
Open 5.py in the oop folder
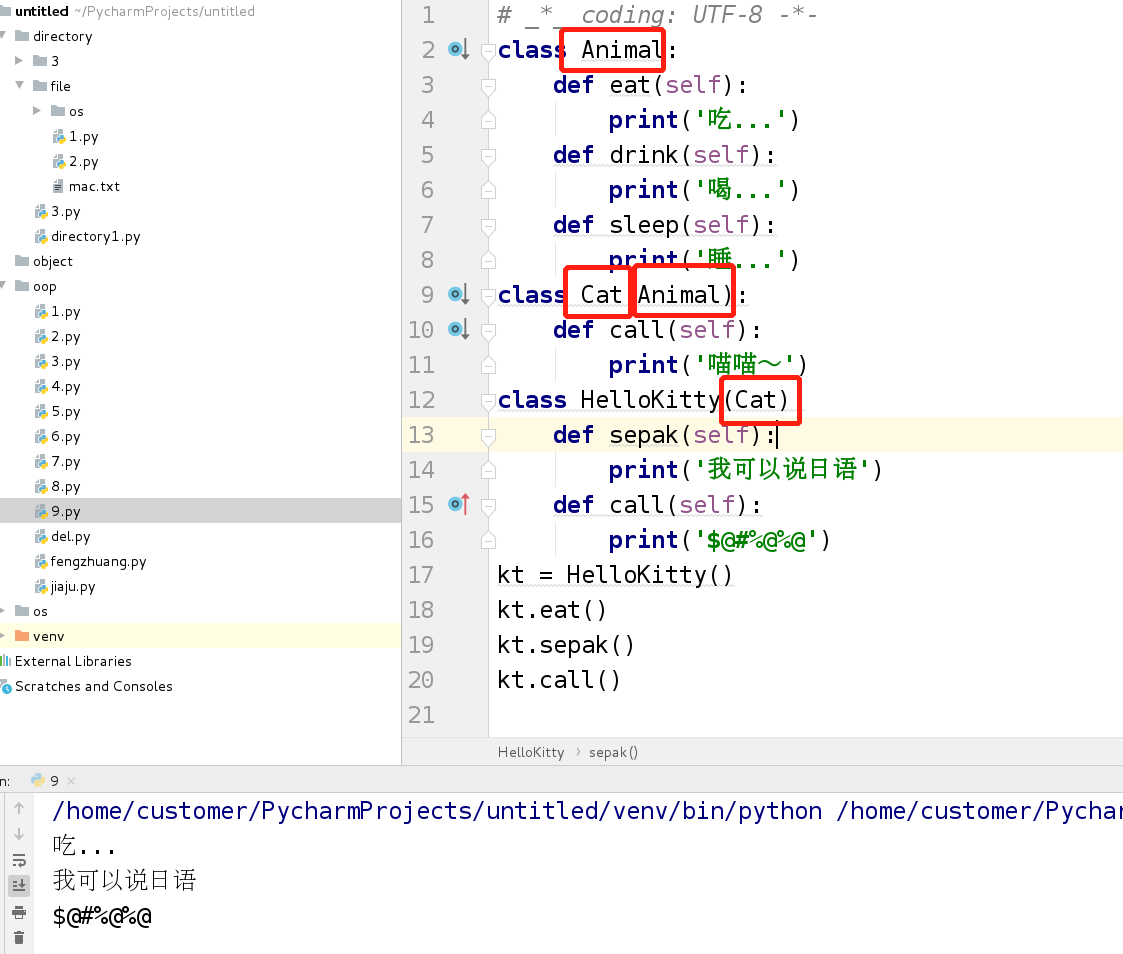(57, 412)
